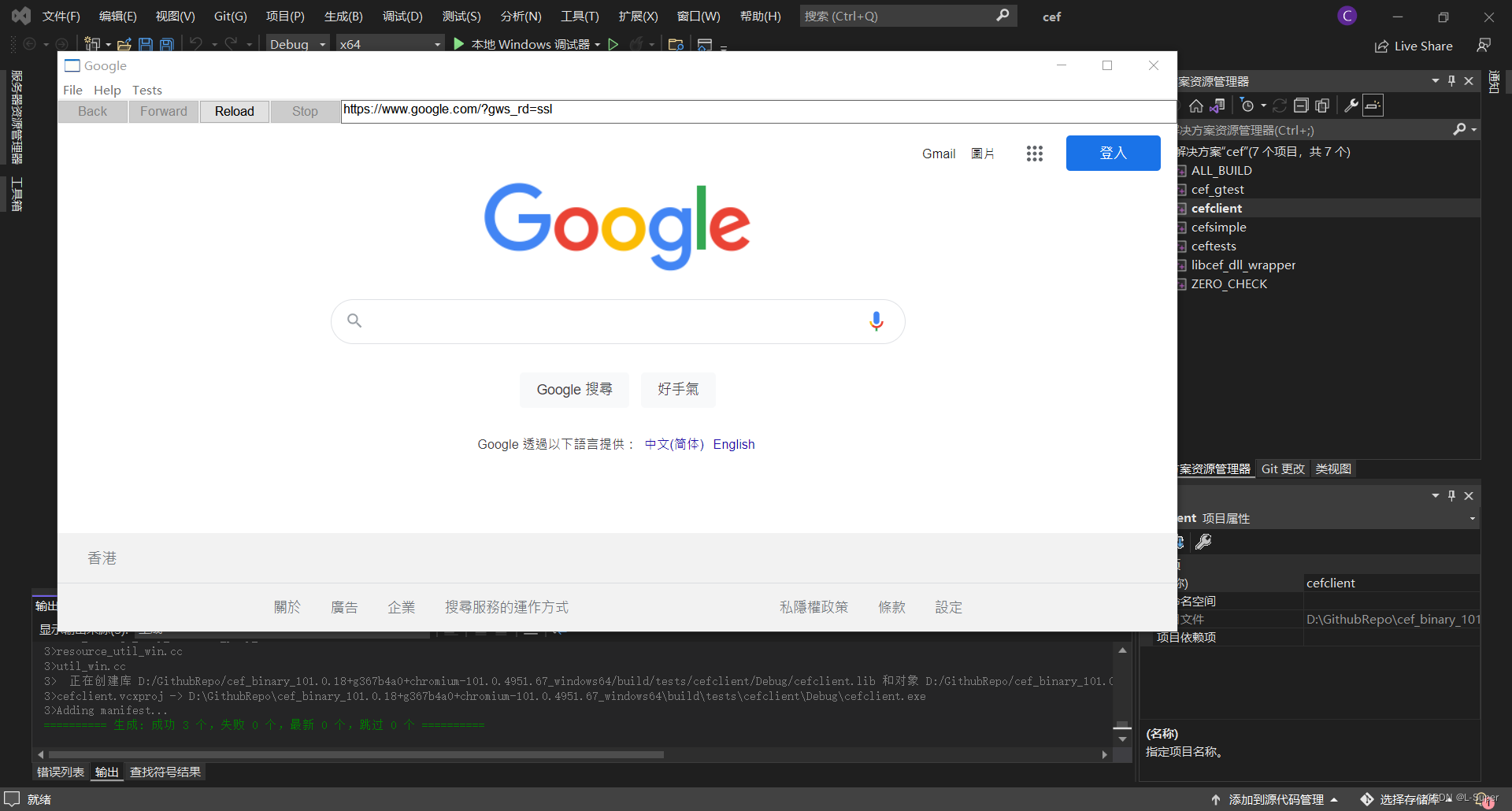Switch Google language to 中文(简体)

click(674, 444)
